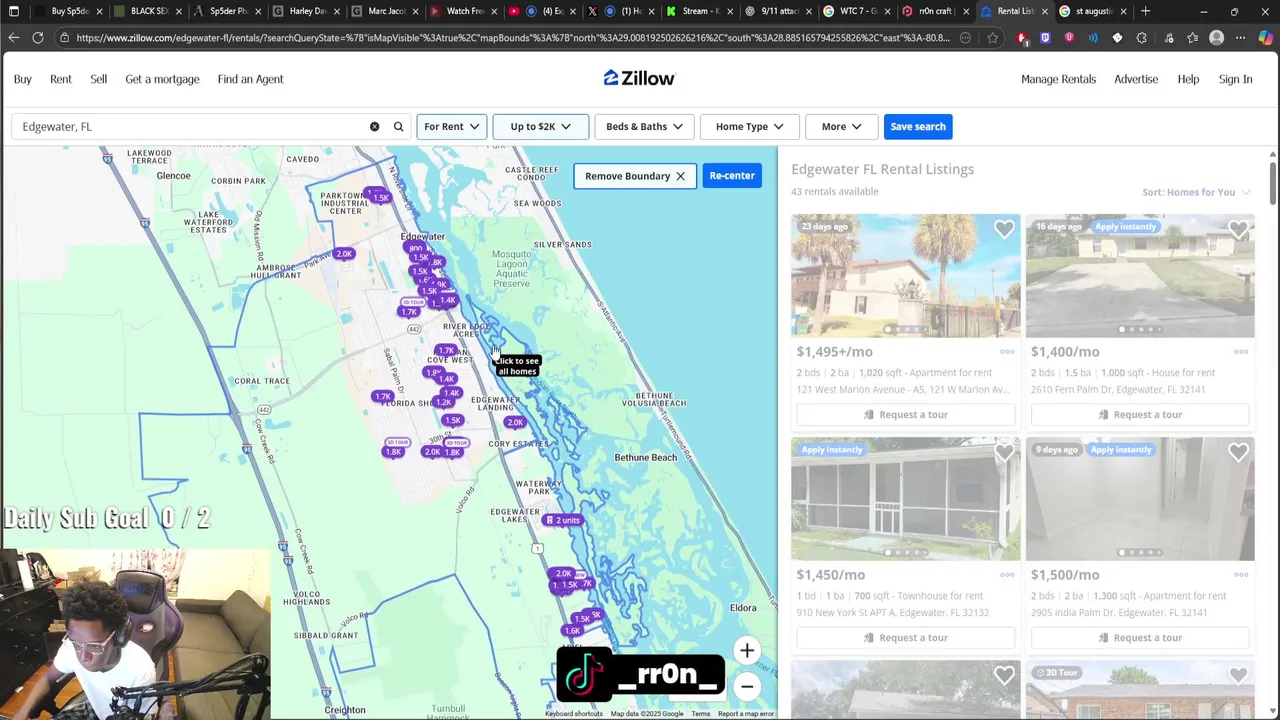Image resolution: width=1280 pixels, height=720 pixels.
Task: Open the Buy menu
Action: (x=23, y=79)
